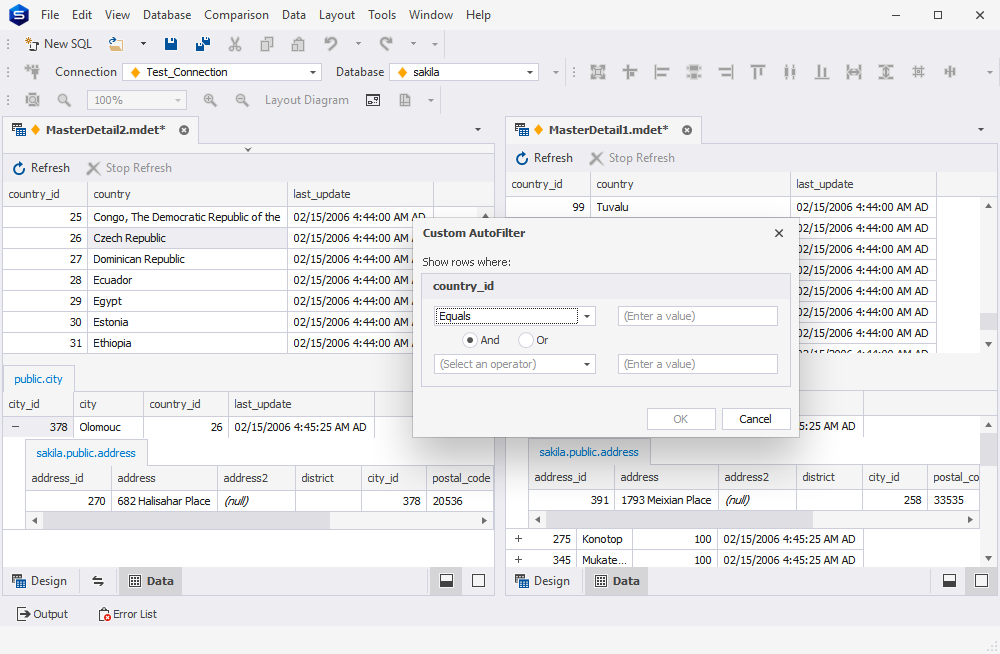1000x654 pixels.
Task: Open the Database menu
Action: click(x=166, y=15)
